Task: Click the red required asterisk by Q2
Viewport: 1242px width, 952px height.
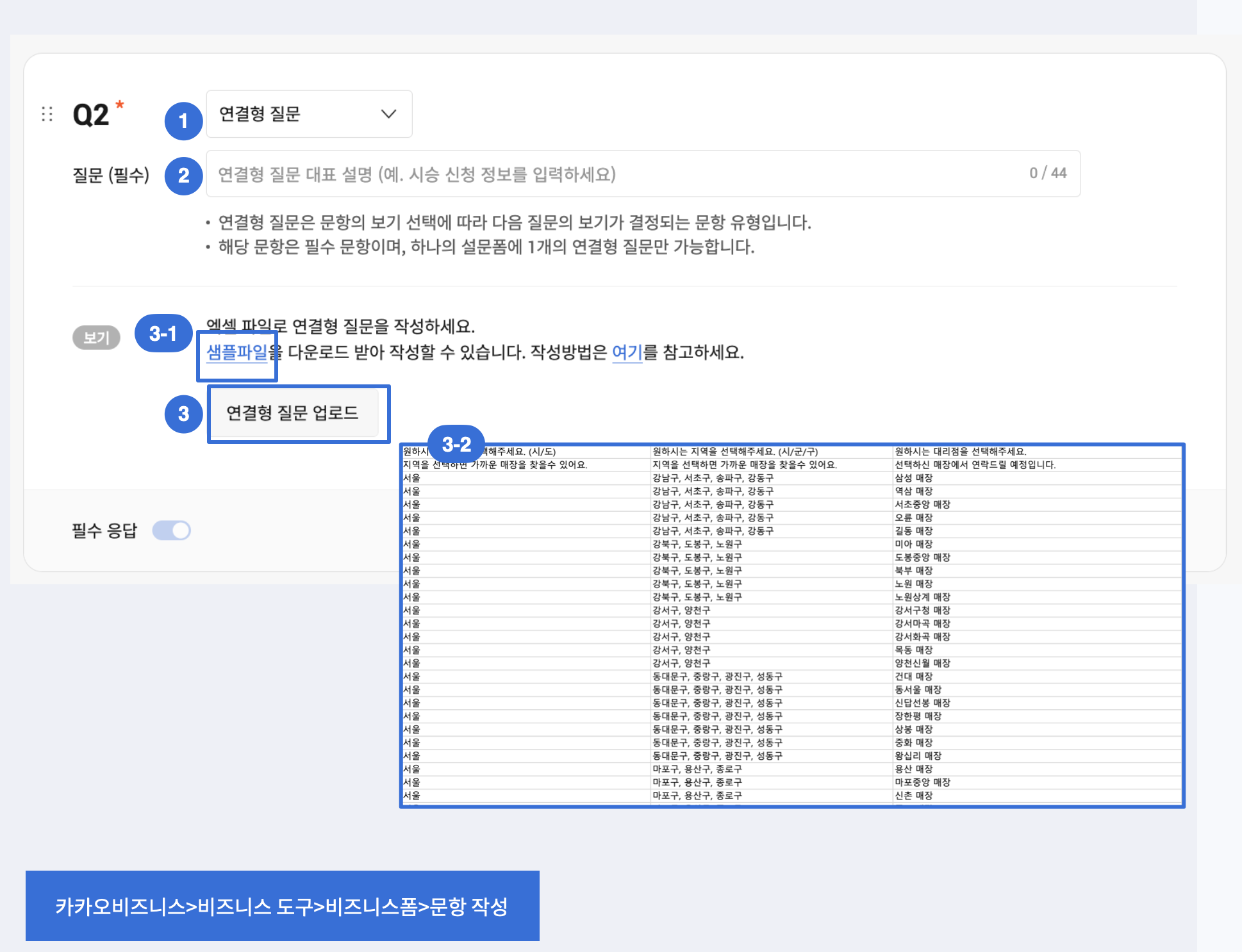Action: point(120,104)
